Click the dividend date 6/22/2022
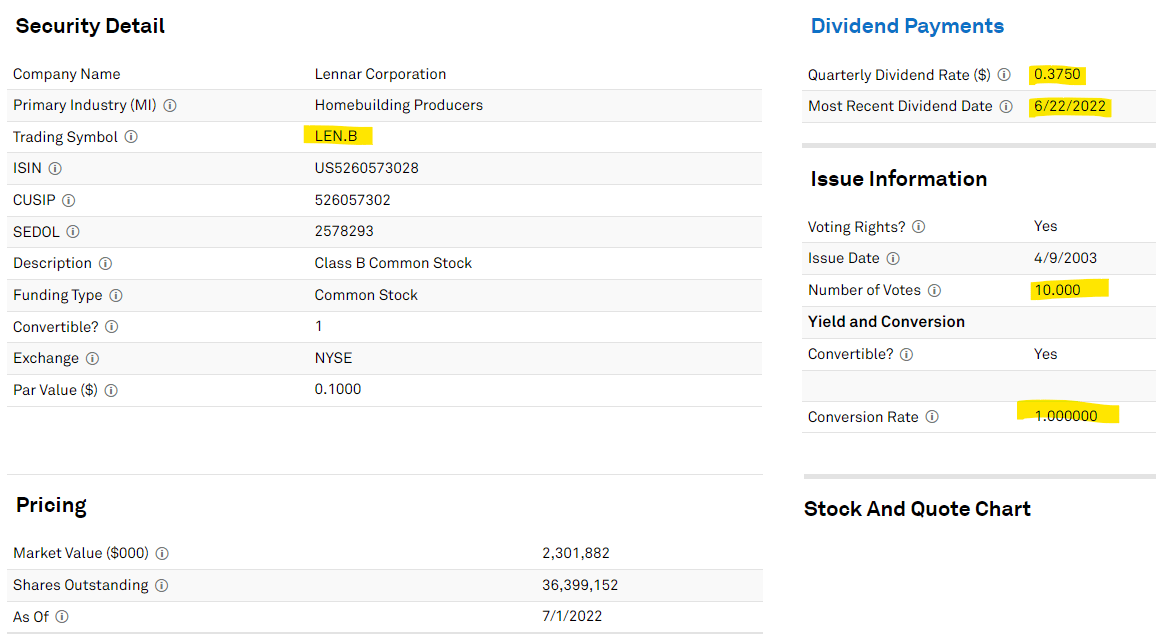 pyautogui.click(x=1070, y=105)
